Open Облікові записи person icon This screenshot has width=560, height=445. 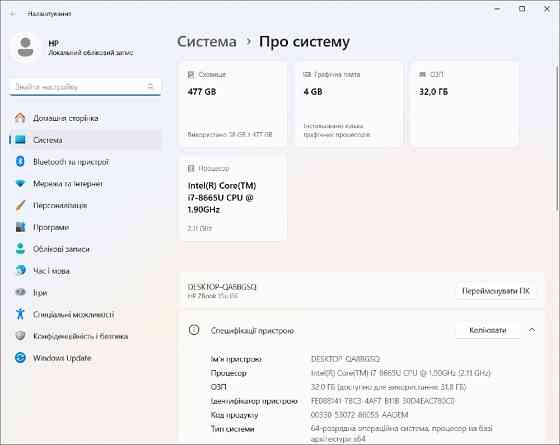20,249
